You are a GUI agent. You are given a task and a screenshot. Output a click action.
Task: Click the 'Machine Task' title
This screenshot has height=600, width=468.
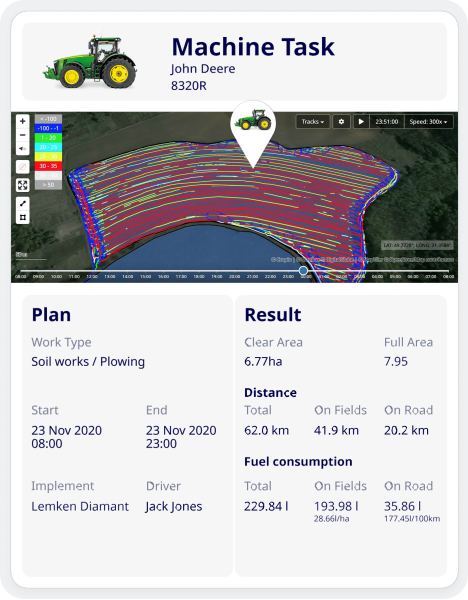coord(253,47)
